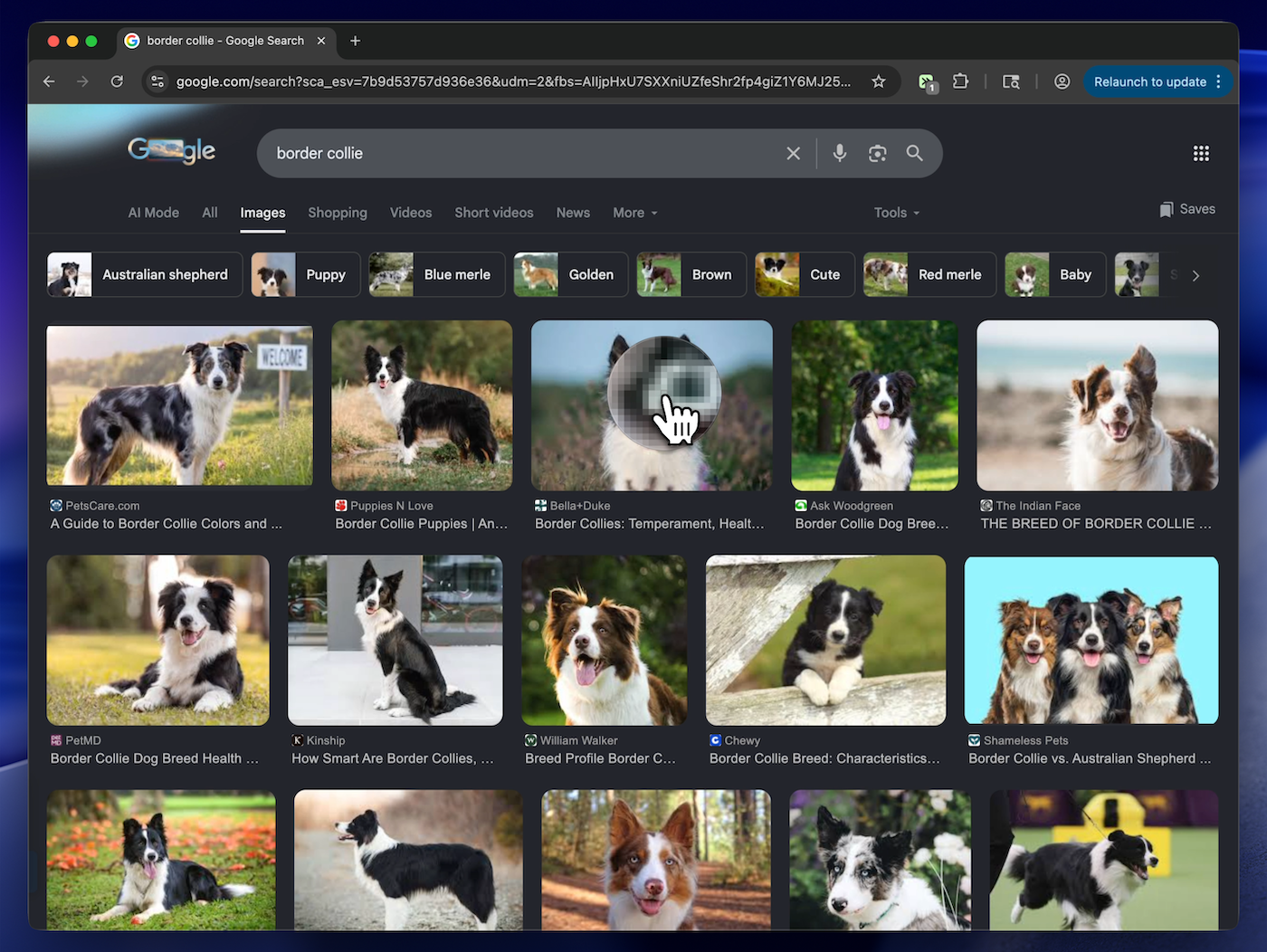The image size is (1267, 952).
Task: Expand the More search categories dropdown
Action: coord(634,213)
